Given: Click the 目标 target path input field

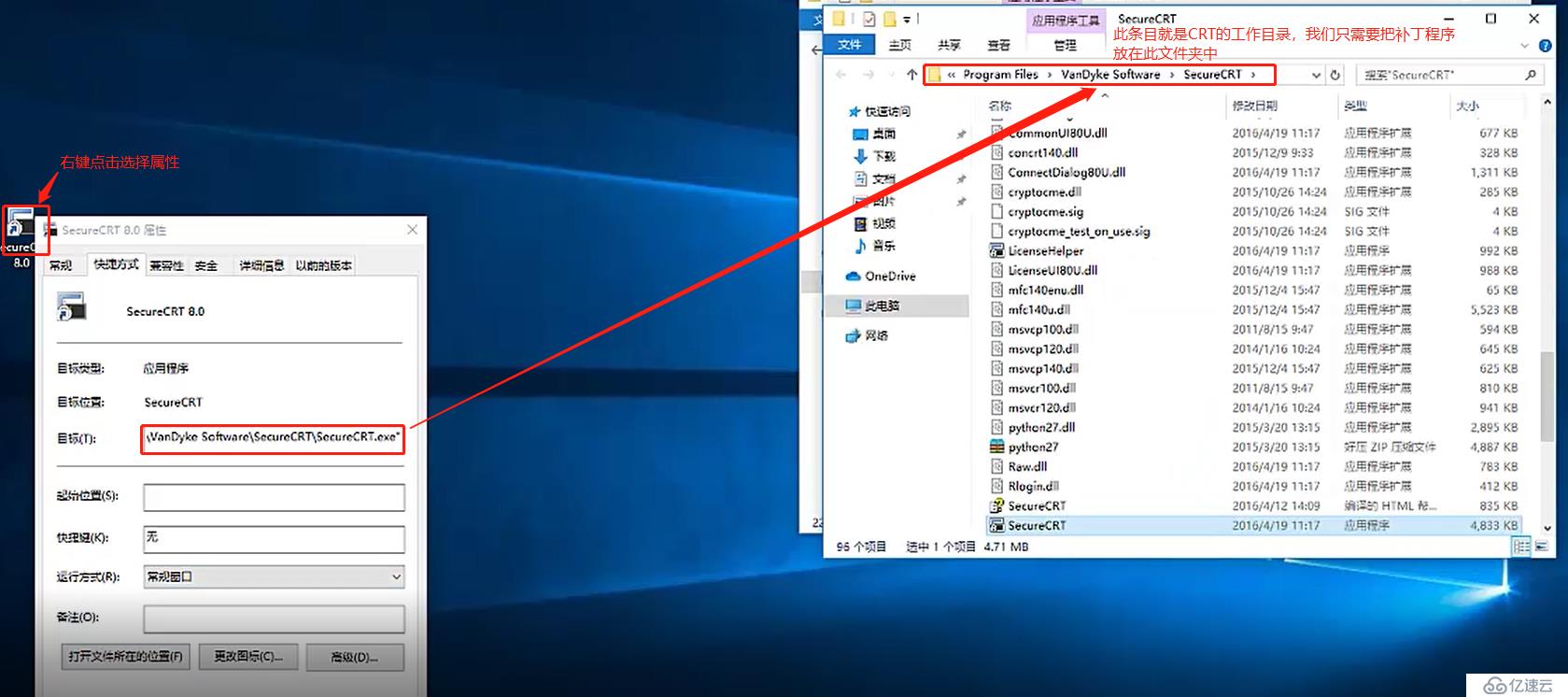Looking at the screenshot, I should click(x=273, y=437).
